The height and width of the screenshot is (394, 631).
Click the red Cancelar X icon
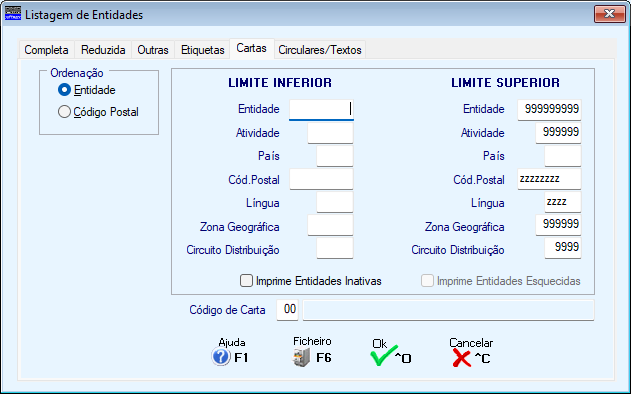point(462,358)
